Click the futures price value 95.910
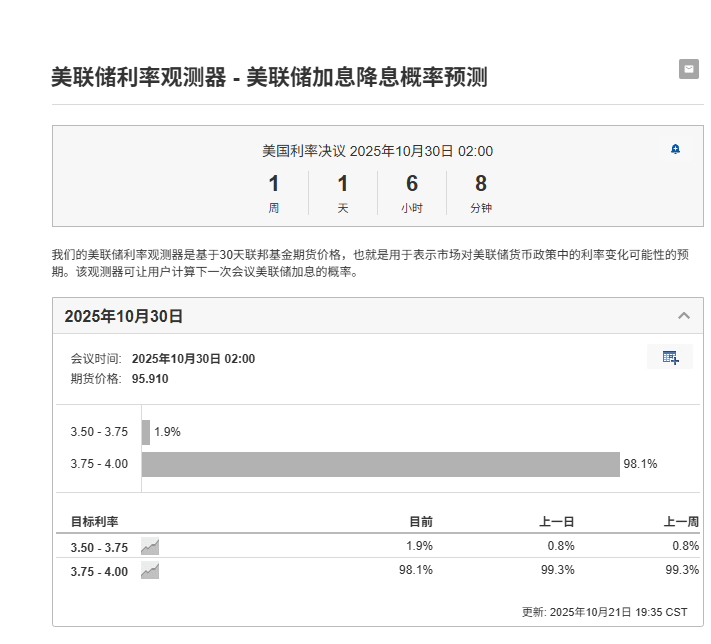This screenshot has width=711, height=644. click(x=150, y=379)
